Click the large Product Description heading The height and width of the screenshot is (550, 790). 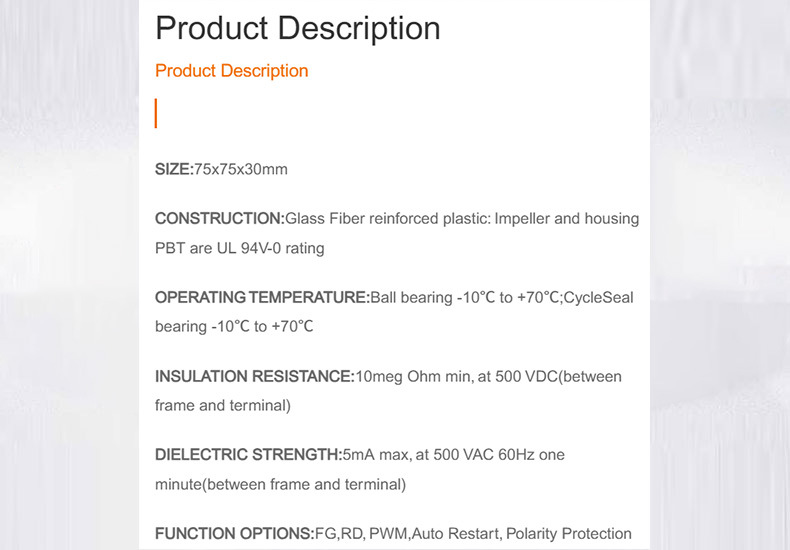[298, 28]
